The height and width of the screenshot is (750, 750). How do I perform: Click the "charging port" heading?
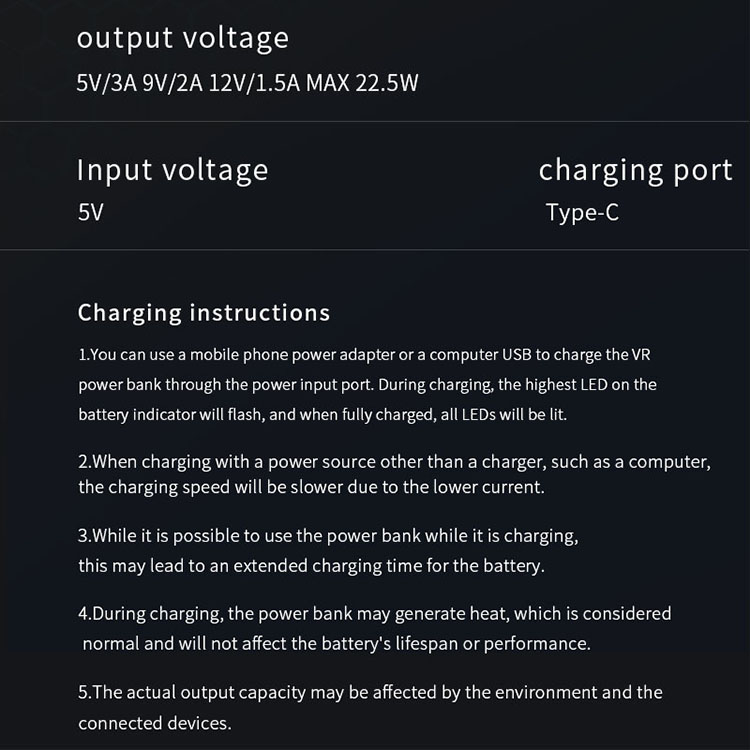pyautogui.click(x=635, y=170)
